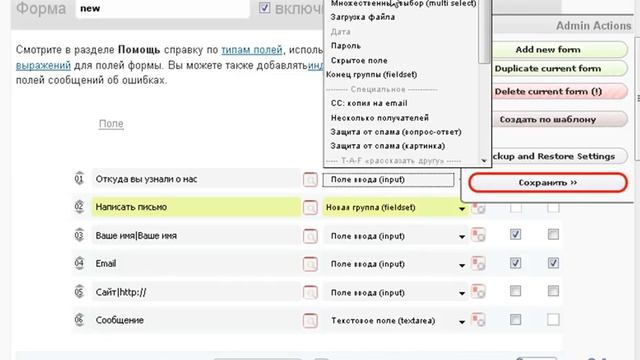Toggle second checkbox in 'Сайт|http://' row
Screen dimensions: 640x360
[553, 291]
